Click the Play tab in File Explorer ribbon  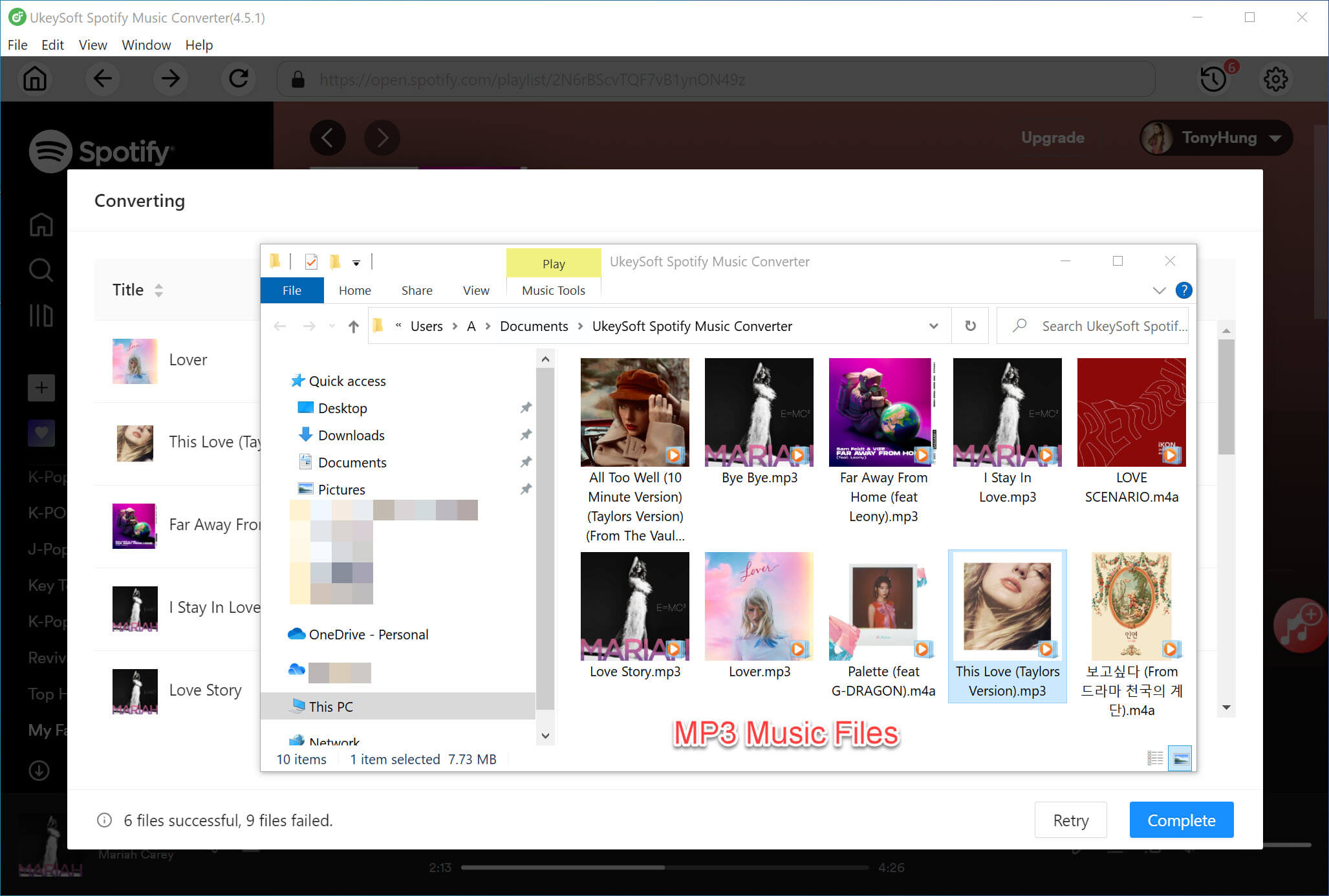pos(553,261)
